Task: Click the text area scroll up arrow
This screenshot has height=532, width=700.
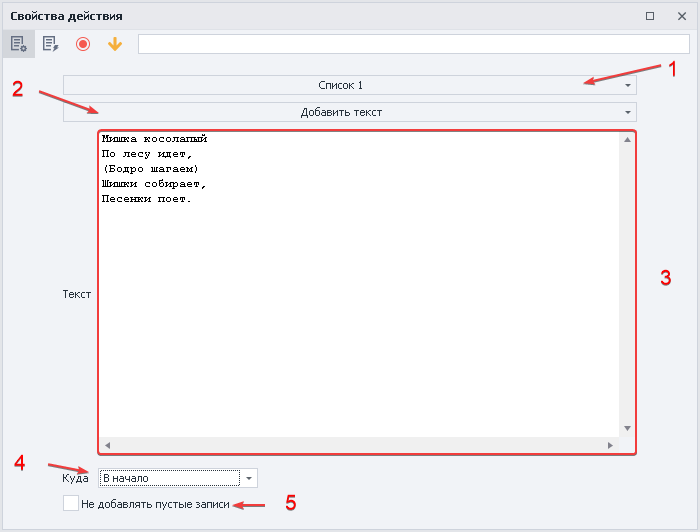Action: 627,140
